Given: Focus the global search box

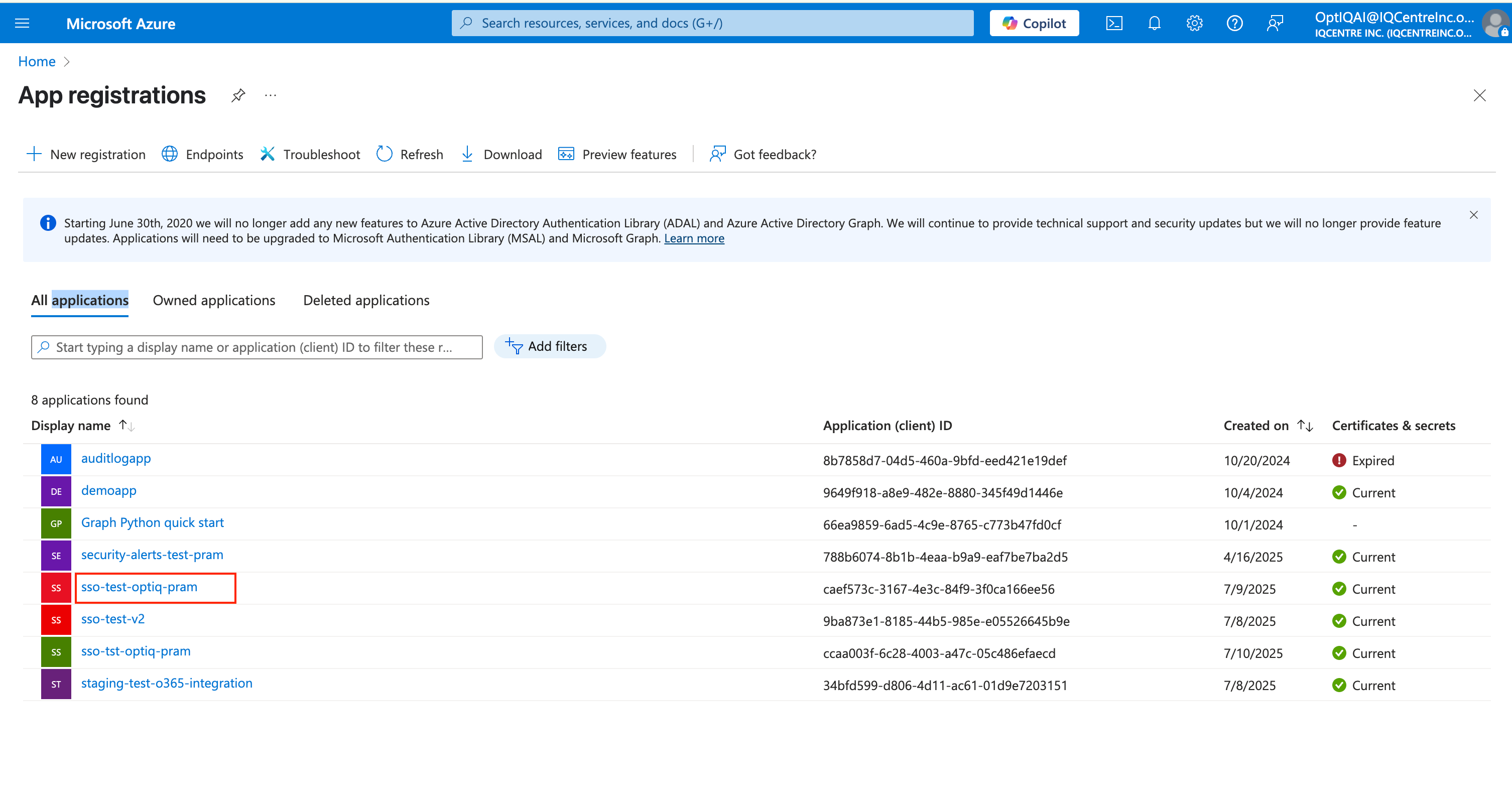Looking at the screenshot, I should click(x=712, y=24).
